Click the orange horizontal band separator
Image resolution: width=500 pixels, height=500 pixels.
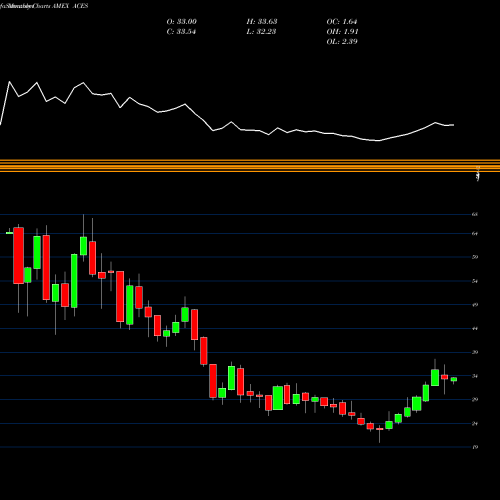[250, 166]
